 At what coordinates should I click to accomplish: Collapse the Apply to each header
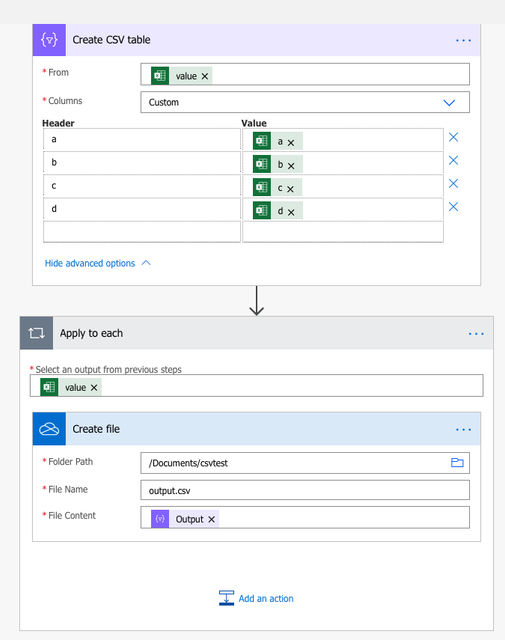256,333
